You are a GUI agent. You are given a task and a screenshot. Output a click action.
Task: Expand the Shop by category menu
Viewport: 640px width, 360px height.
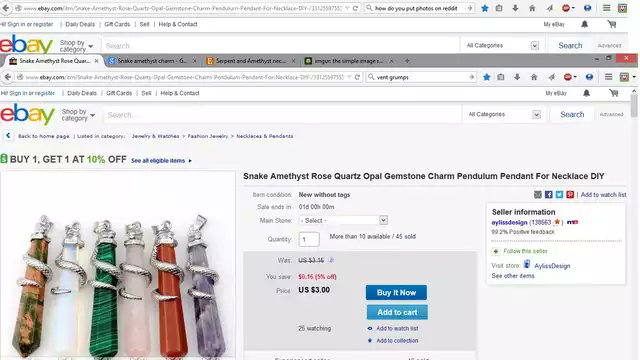pyautogui.click(x=78, y=115)
